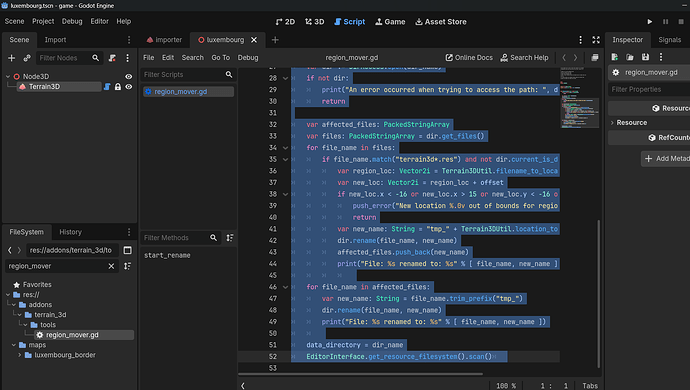Fold the for loop at line 46
The height and width of the screenshot is (390, 690).
285,287
